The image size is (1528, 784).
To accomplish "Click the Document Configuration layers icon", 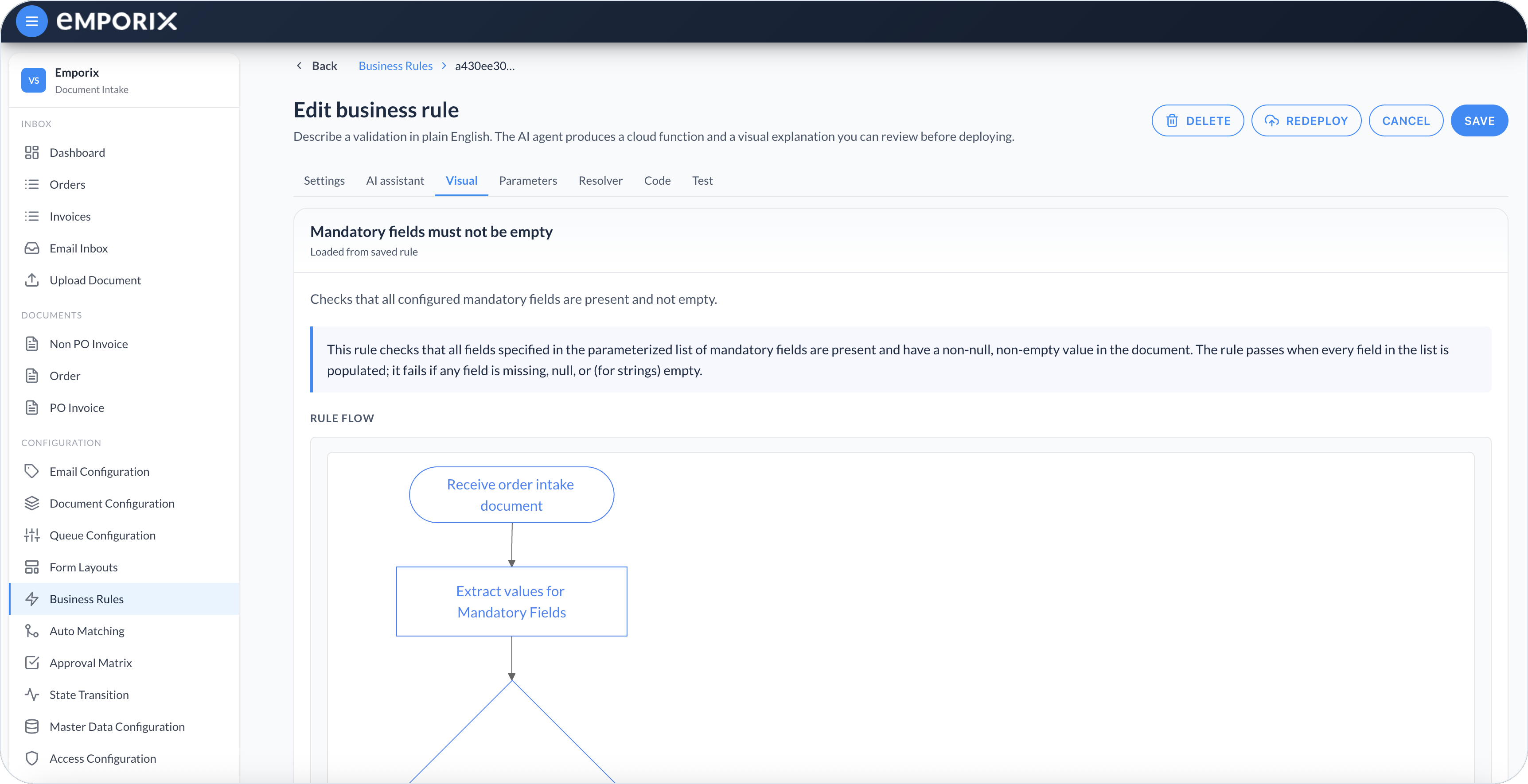I will [x=32, y=504].
